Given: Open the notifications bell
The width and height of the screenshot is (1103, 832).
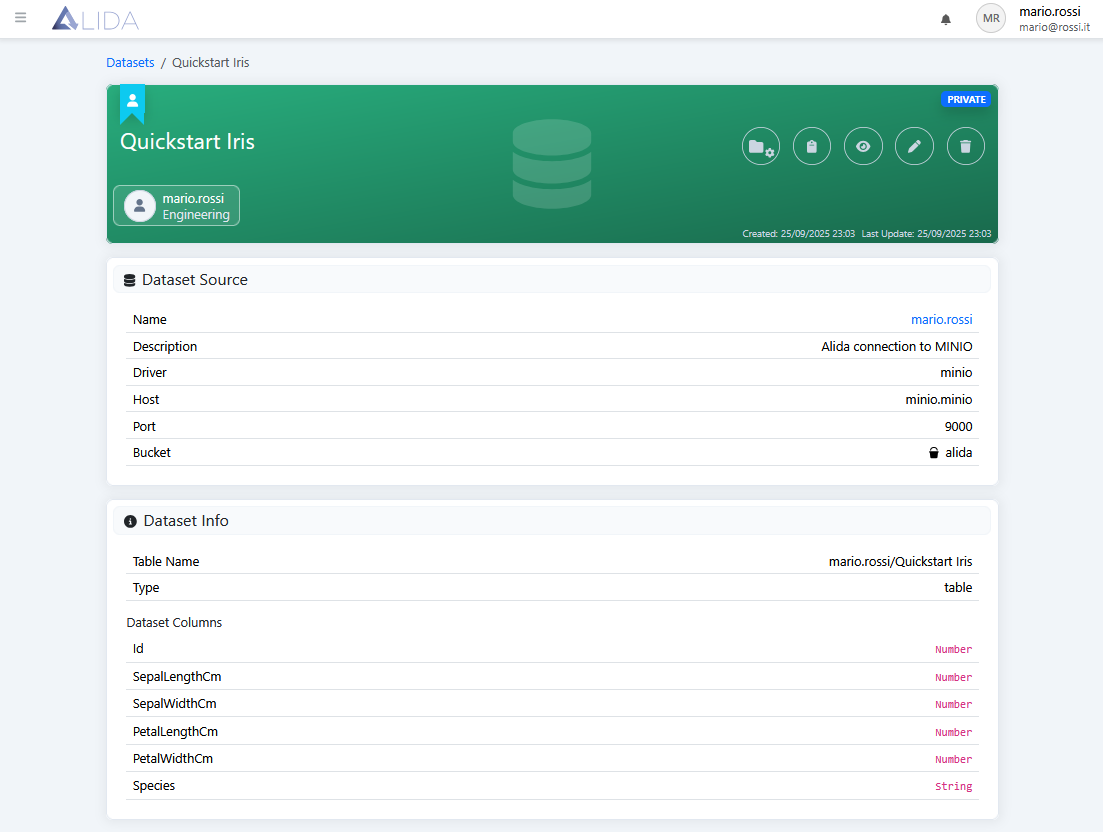Looking at the screenshot, I should pyautogui.click(x=945, y=19).
